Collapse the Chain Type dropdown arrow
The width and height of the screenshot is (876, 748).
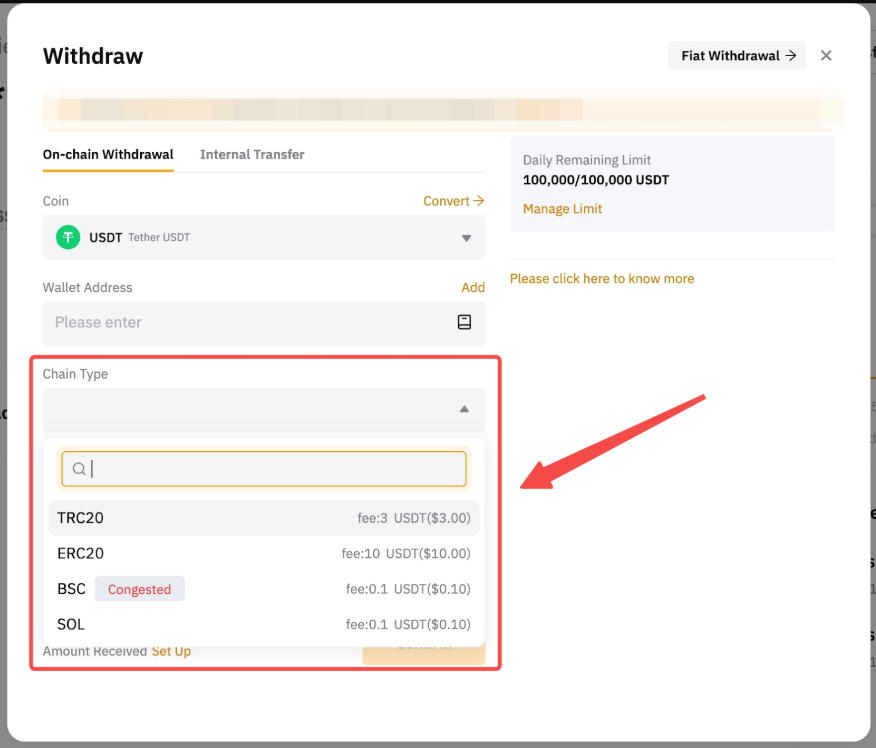click(464, 409)
